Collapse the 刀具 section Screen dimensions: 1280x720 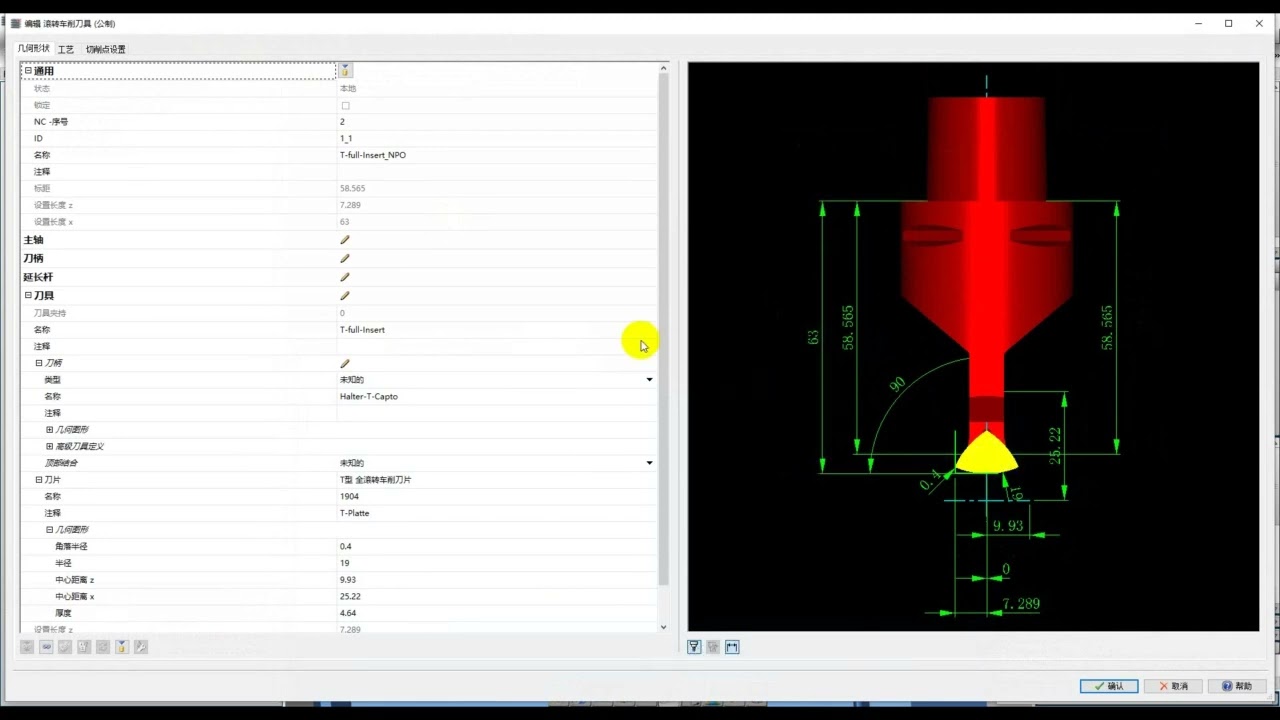pyautogui.click(x=28, y=296)
